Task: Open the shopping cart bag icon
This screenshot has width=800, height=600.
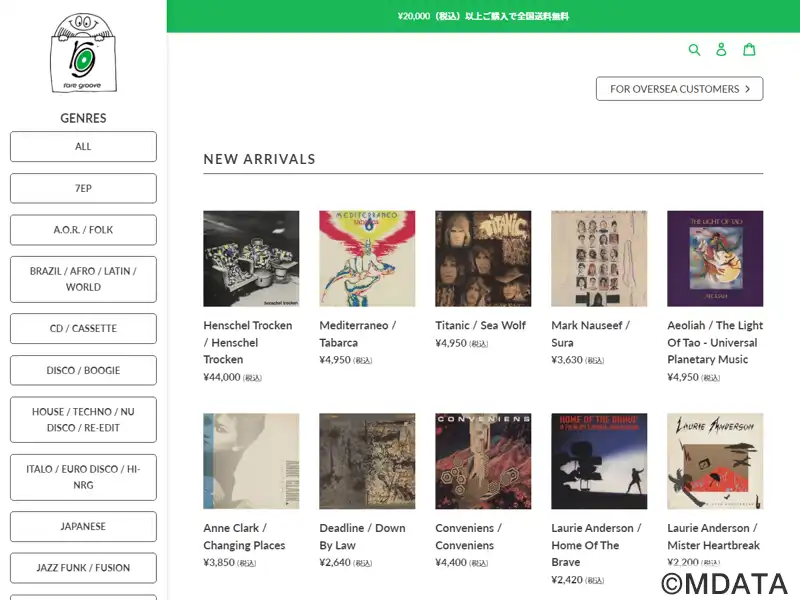Action: click(749, 50)
